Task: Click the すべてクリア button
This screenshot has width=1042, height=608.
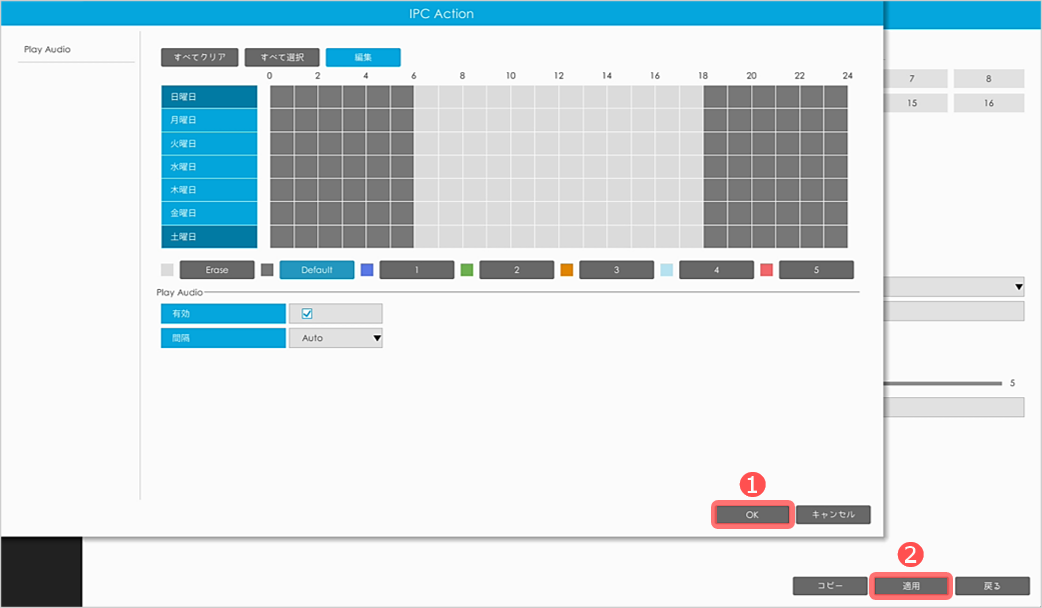Action: coord(200,57)
